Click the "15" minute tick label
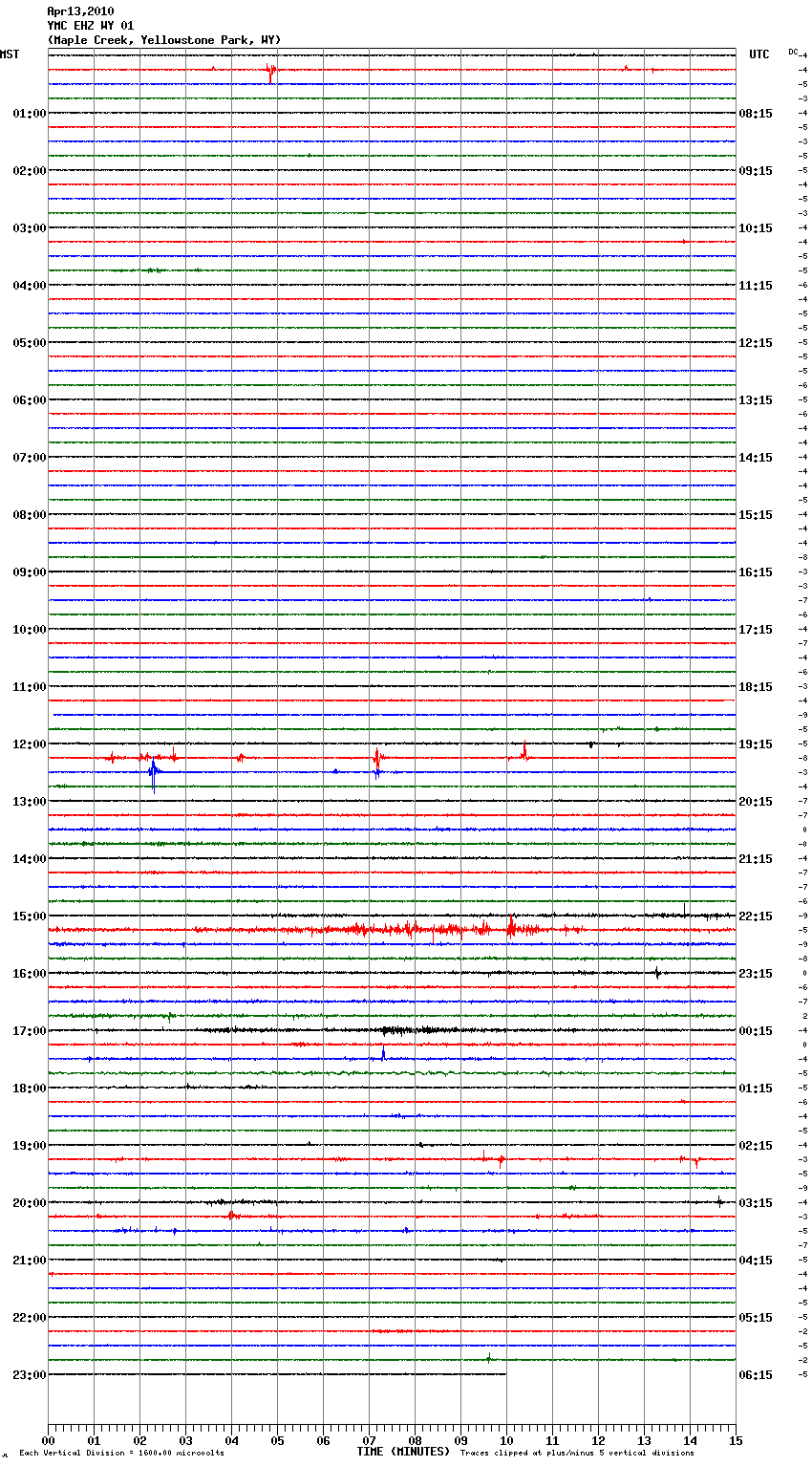Image resolution: width=812 pixels, height=1466 pixels. (736, 1440)
